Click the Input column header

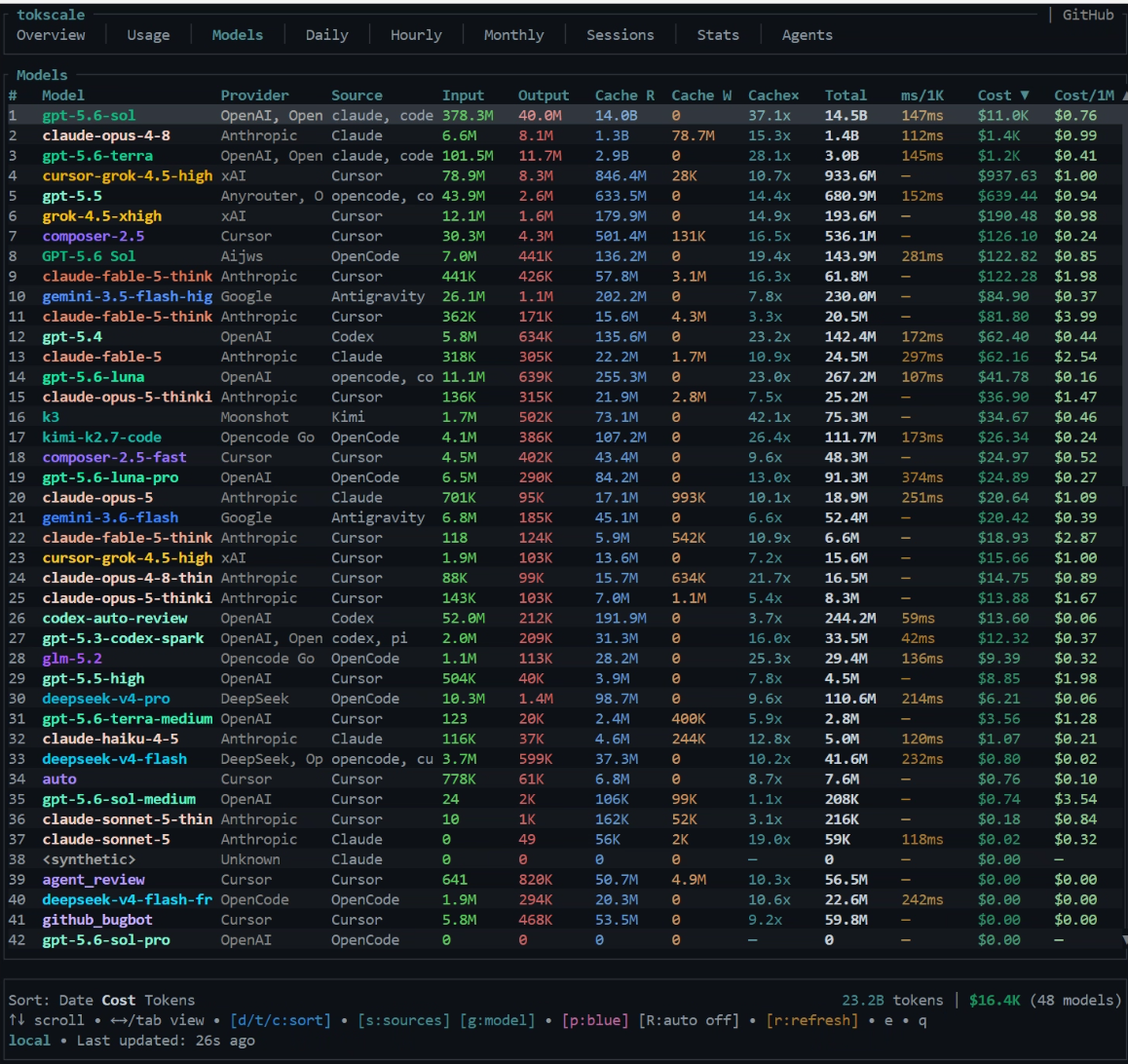(464, 95)
